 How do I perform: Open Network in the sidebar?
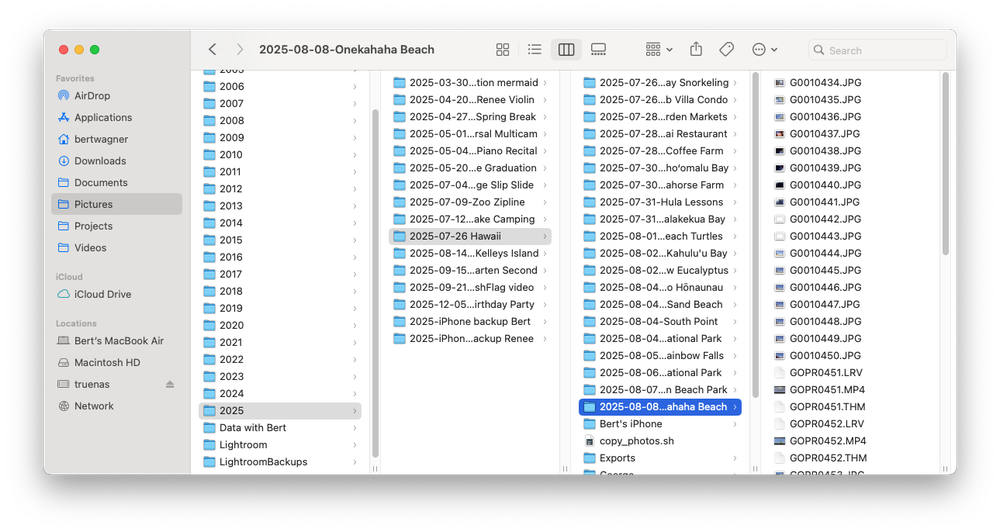pos(117,406)
